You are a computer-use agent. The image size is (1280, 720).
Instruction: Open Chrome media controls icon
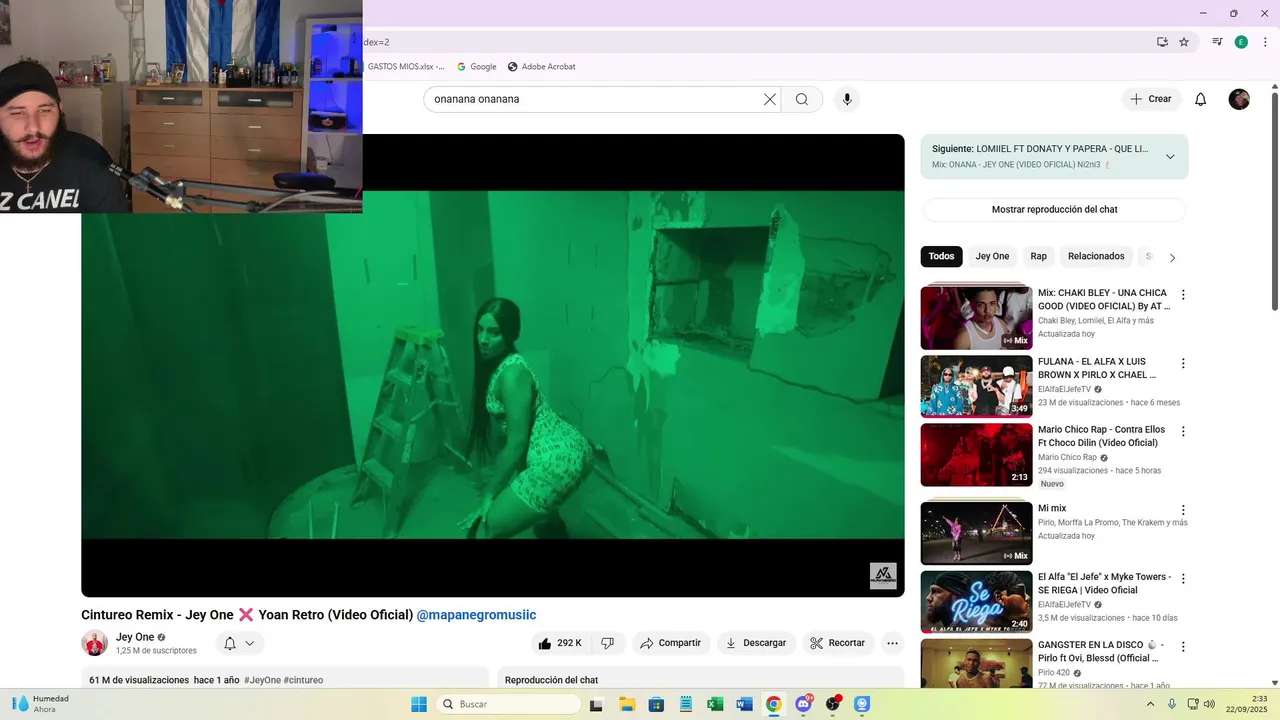click(1217, 42)
